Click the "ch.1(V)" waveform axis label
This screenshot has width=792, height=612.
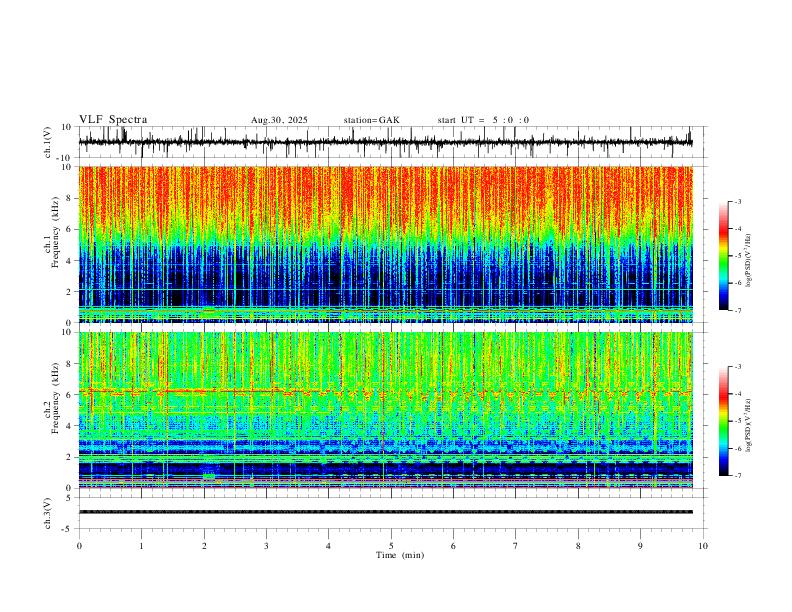pyautogui.click(x=48, y=142)
